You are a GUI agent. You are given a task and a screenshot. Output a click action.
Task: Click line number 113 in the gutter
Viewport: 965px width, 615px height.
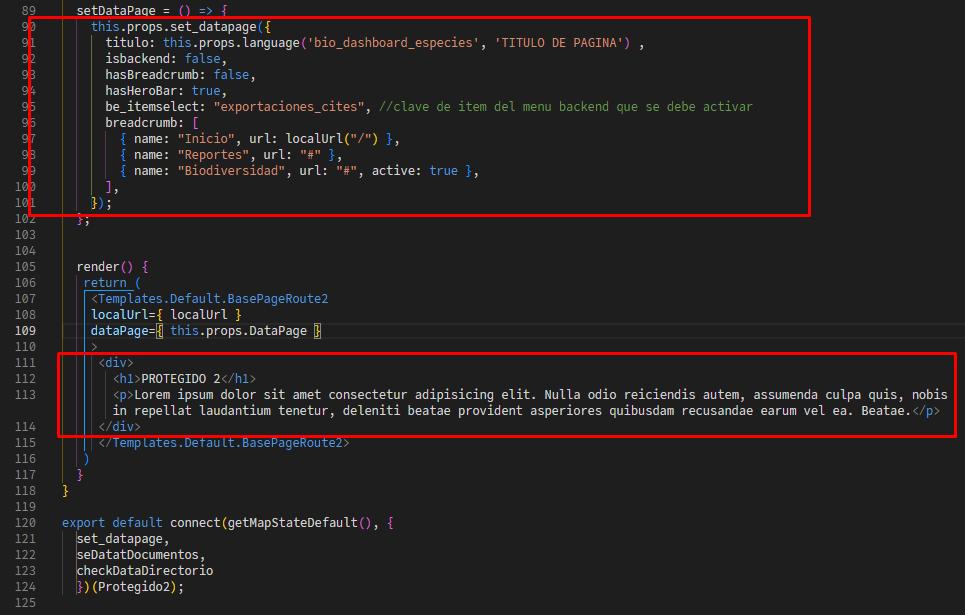25,395
